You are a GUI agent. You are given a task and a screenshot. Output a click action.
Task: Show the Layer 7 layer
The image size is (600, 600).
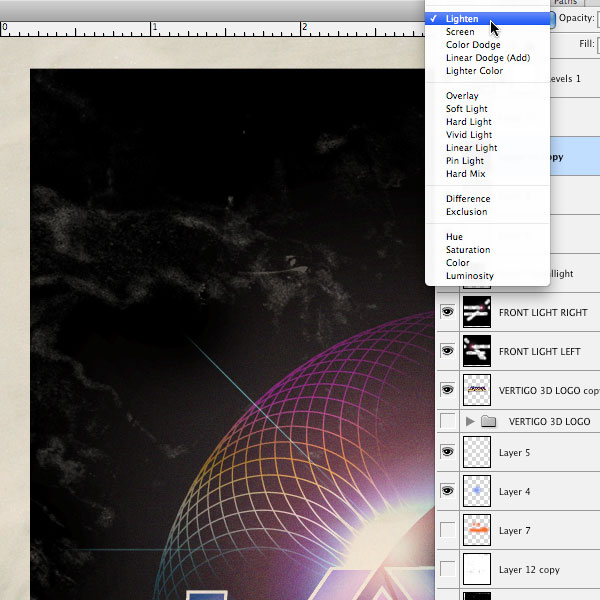(x=447, y=529)
